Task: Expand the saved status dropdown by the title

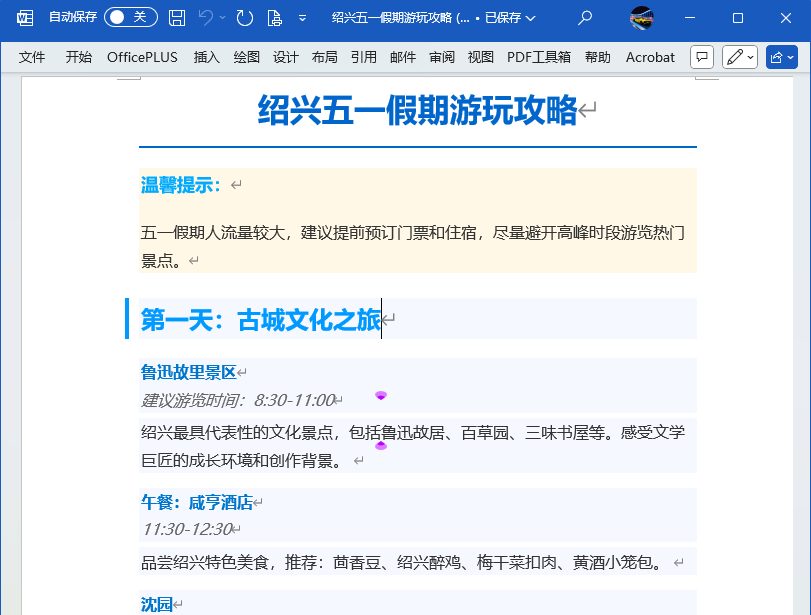Action: 530,18
